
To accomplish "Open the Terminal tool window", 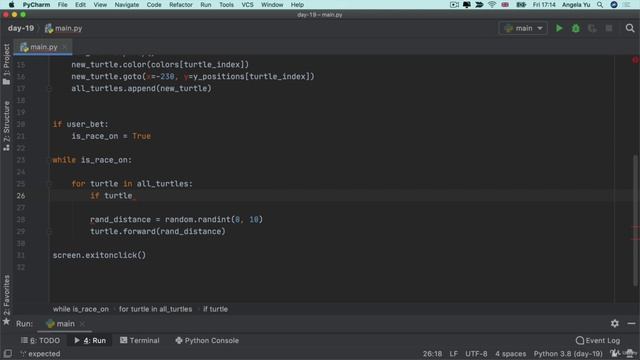I will 140,340.
